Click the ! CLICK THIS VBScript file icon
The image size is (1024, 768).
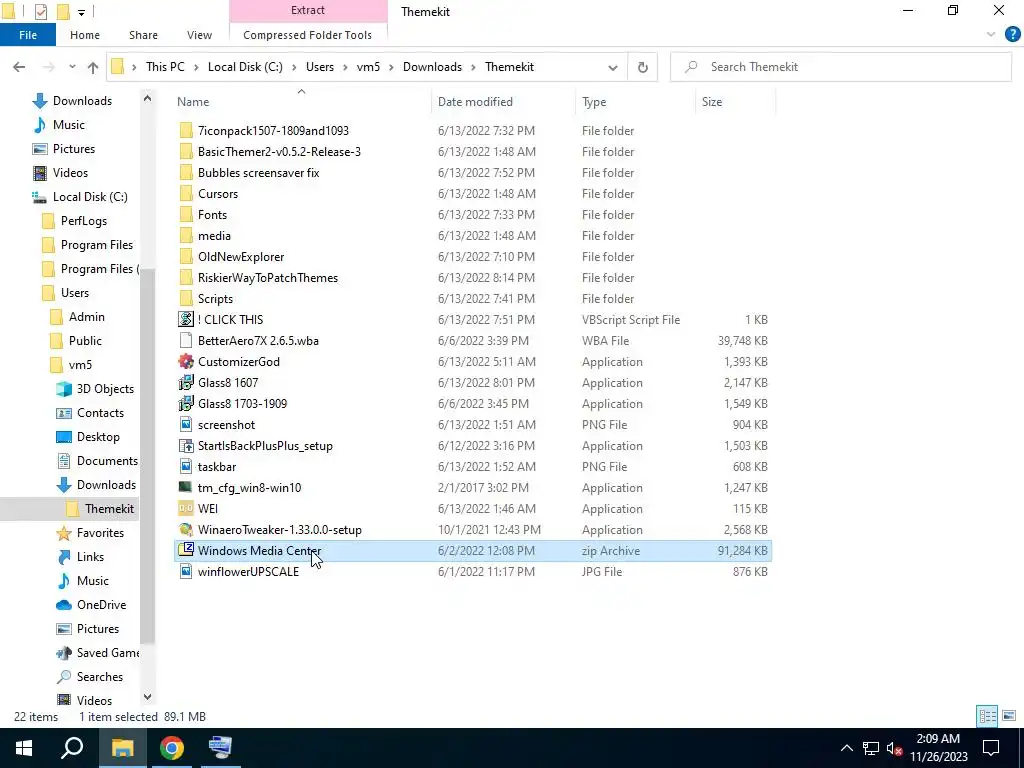(186, 319)
